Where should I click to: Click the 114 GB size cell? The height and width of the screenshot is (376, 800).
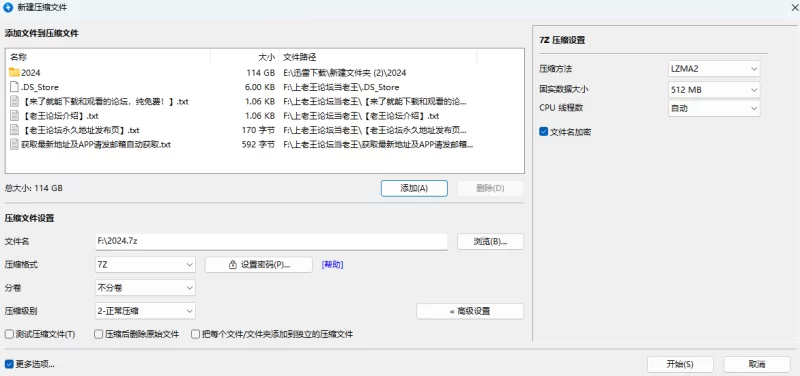point(261,73)
